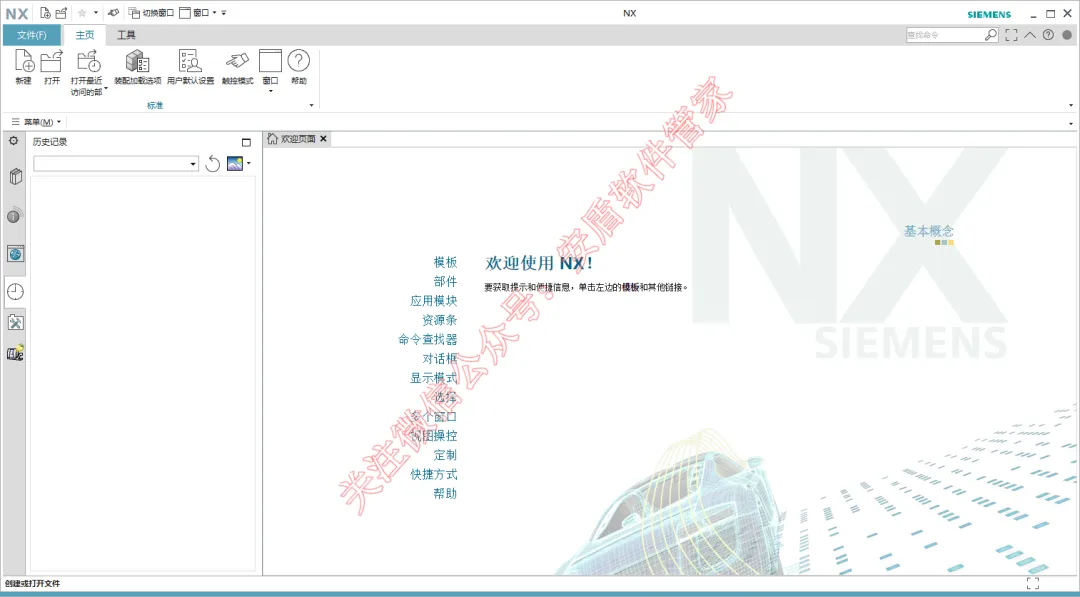Collapse the ribbon with the up chevron
The image size is (1080, 597).
point(1030,34)
